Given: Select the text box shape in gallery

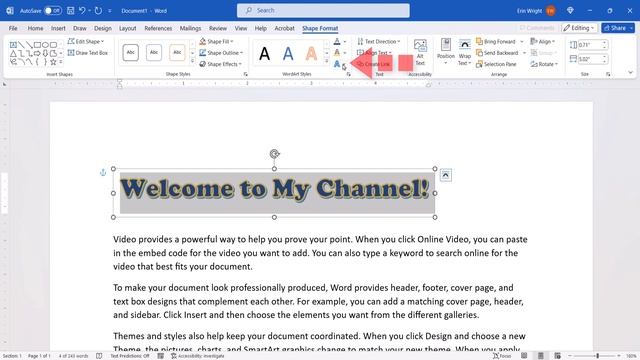Looking at the screenshot, I should pyautogui.click(x=13, y=44).
